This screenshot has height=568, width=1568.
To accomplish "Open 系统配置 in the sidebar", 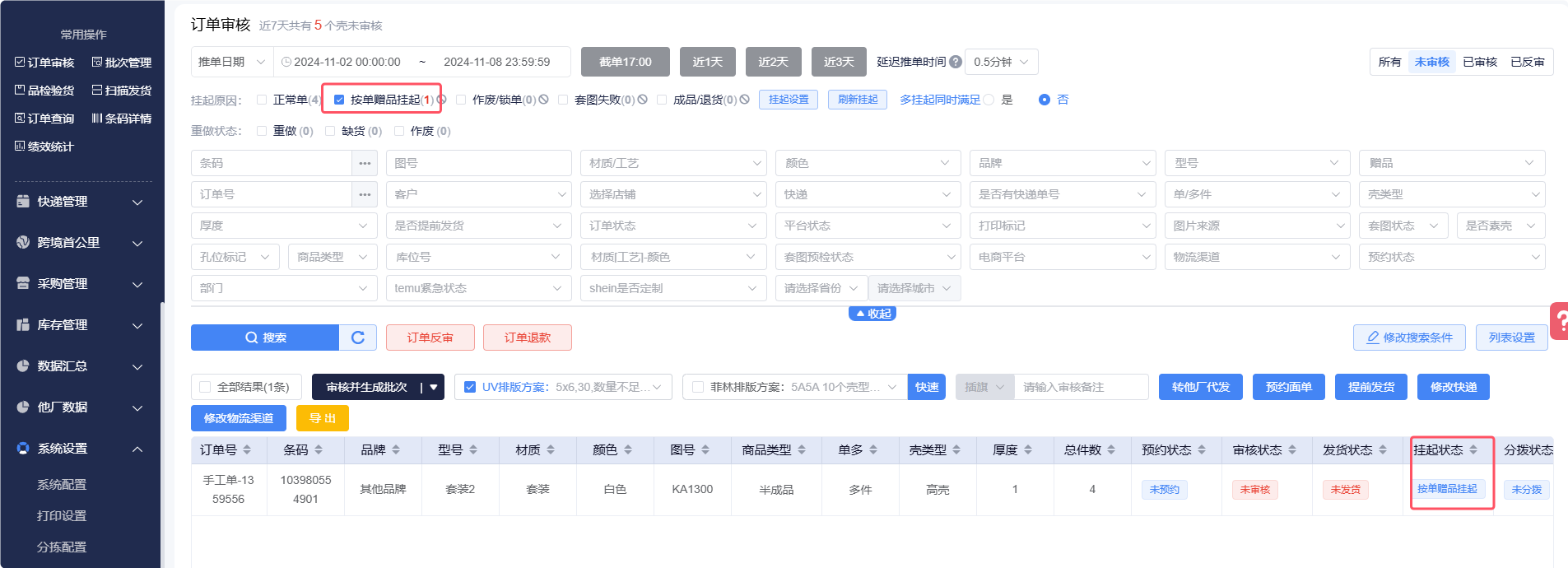I will pos(62,485).
